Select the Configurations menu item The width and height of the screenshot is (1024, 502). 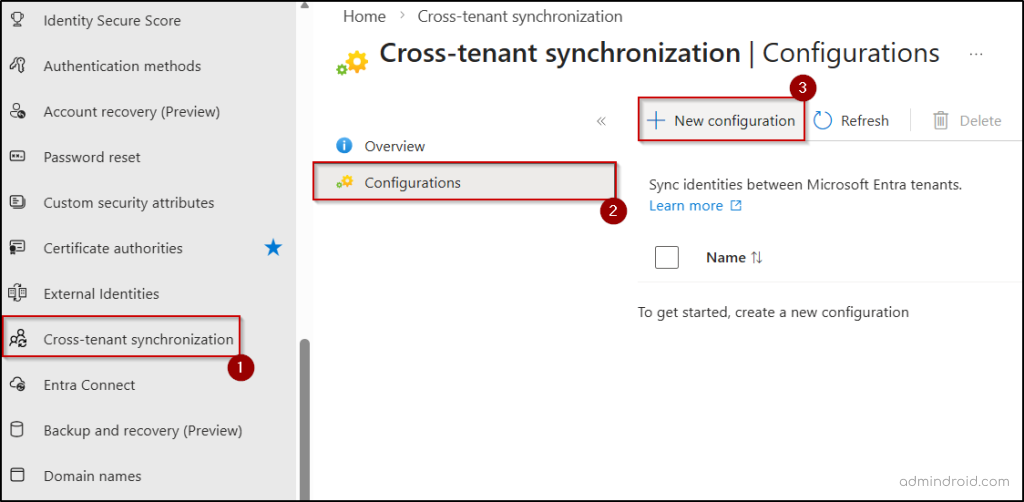click(464, 183)
